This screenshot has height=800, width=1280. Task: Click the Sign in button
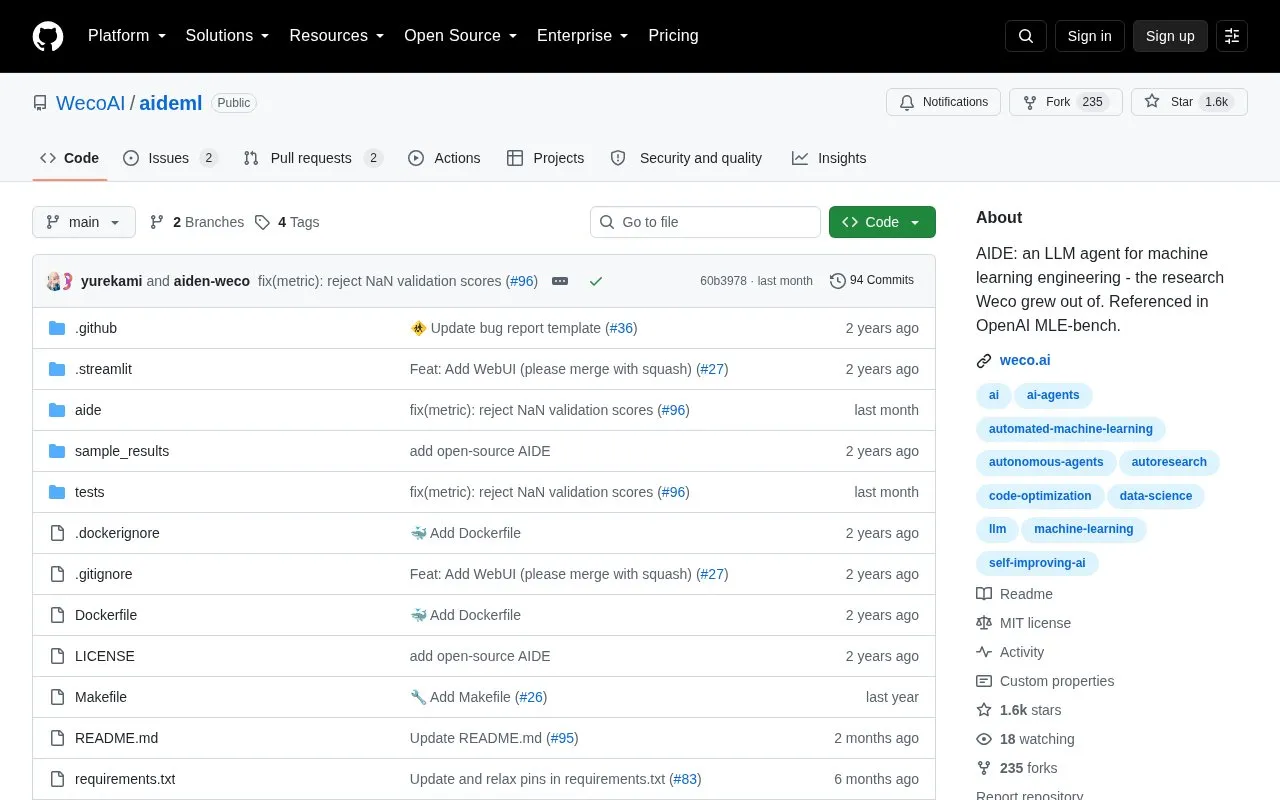tap(1089, 36)
